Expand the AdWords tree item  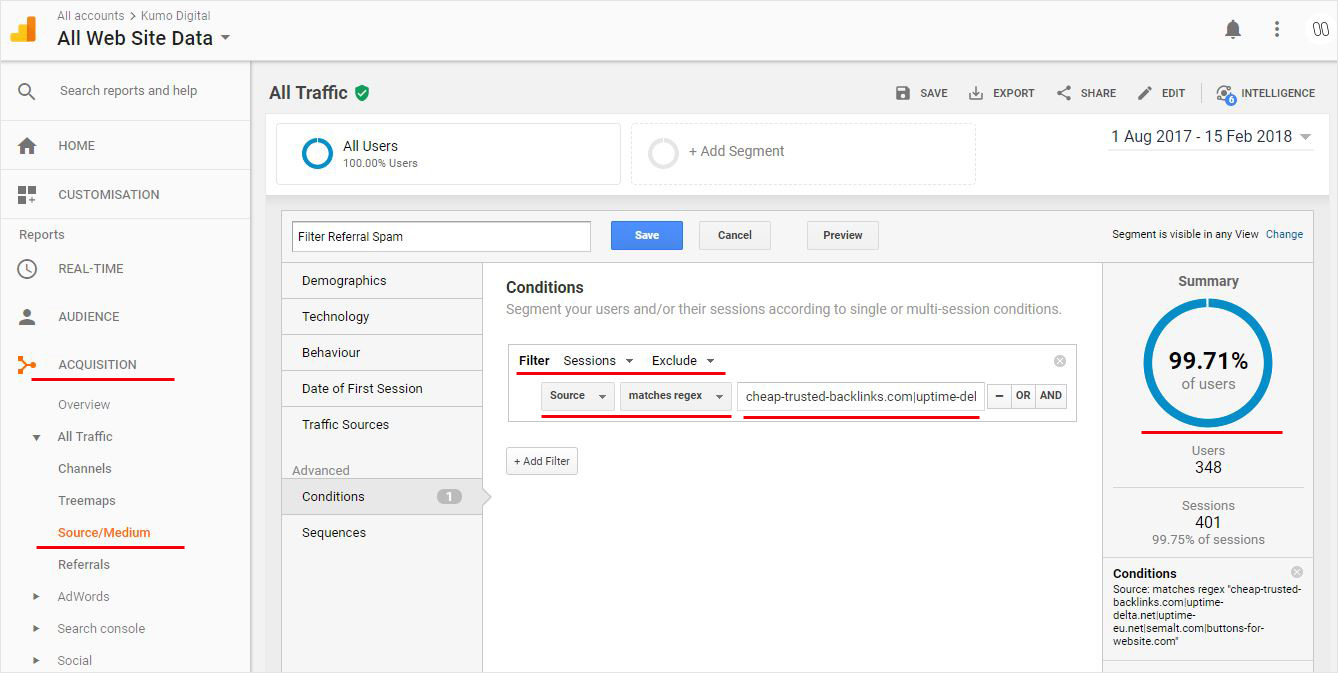pos(37,597)
